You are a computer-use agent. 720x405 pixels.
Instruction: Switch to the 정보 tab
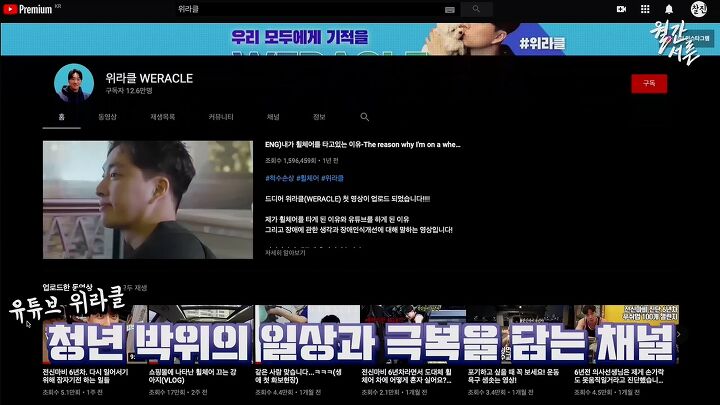click(x=319, y=117)
